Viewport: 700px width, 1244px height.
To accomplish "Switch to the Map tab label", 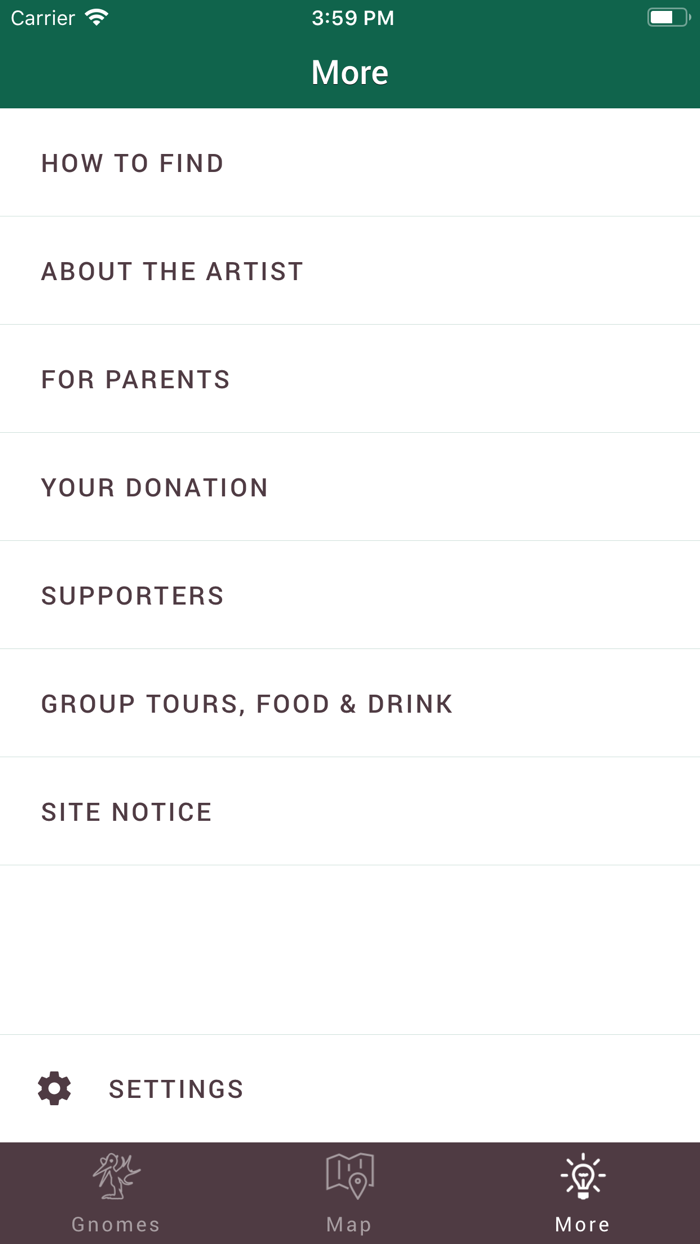I will 349,1224.
